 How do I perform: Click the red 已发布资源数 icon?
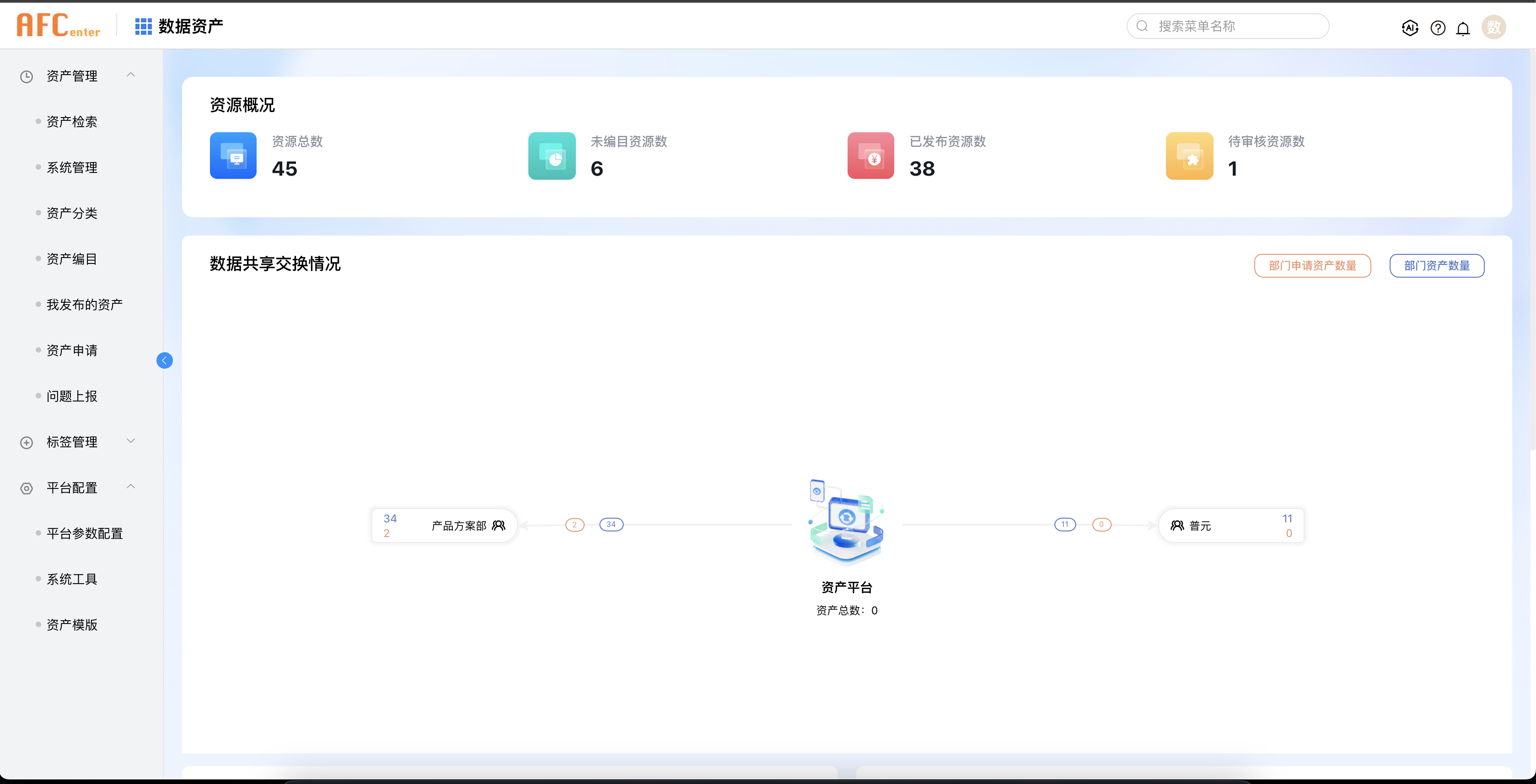[x=870, y=156]
